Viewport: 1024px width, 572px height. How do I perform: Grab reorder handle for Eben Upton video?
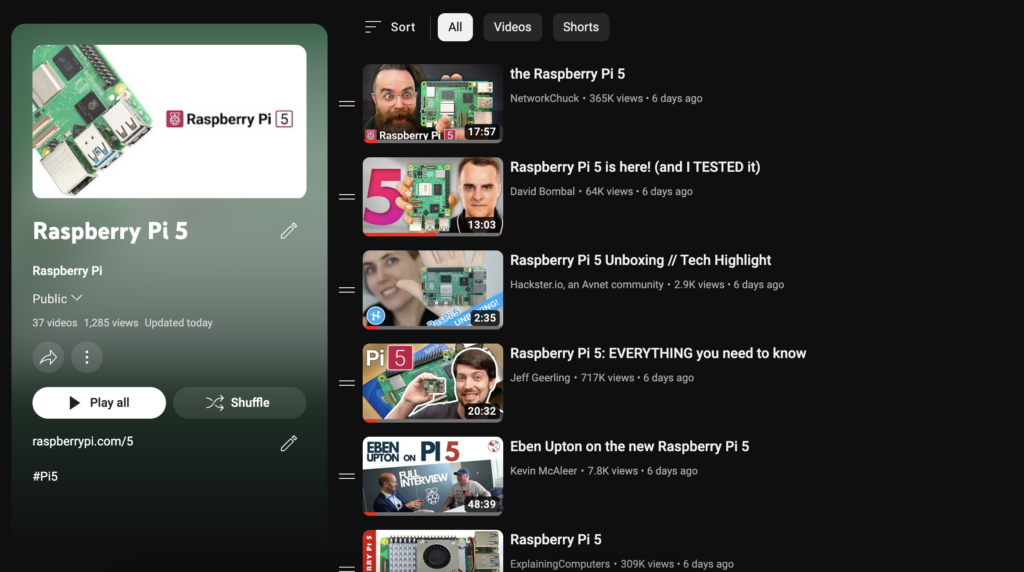347,476
